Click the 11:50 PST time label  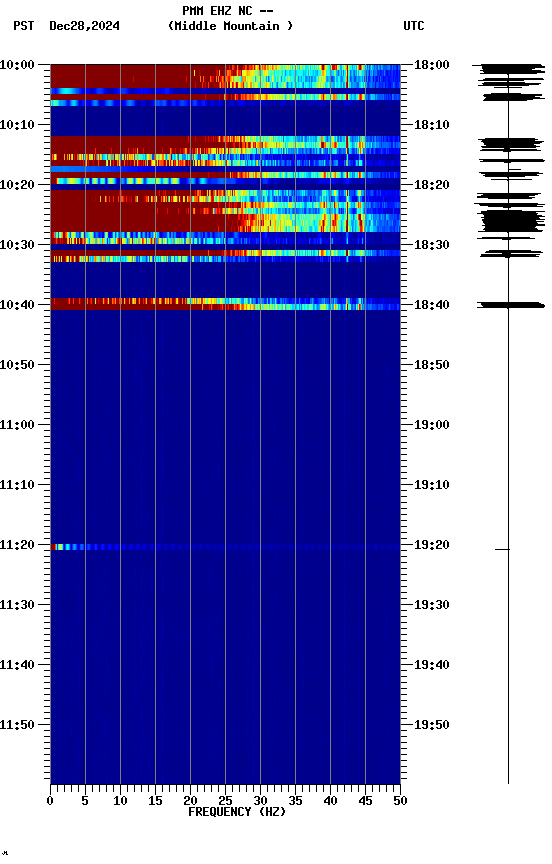17,726
